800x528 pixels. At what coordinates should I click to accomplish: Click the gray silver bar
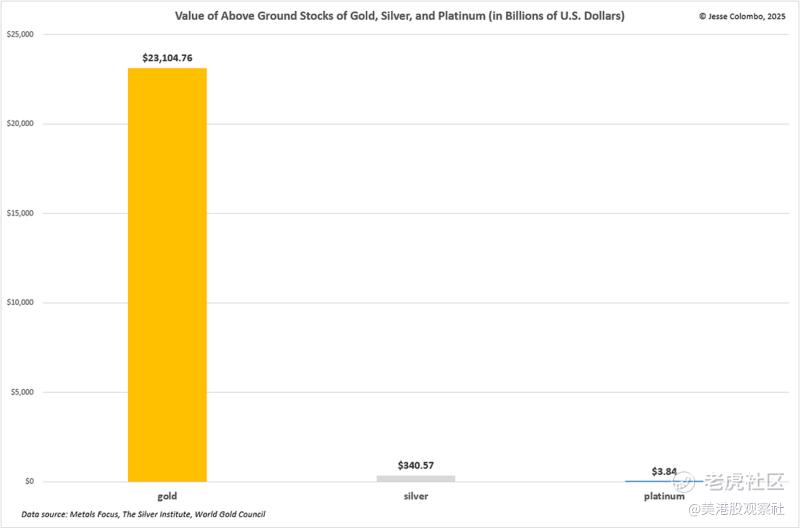point(416,479)
